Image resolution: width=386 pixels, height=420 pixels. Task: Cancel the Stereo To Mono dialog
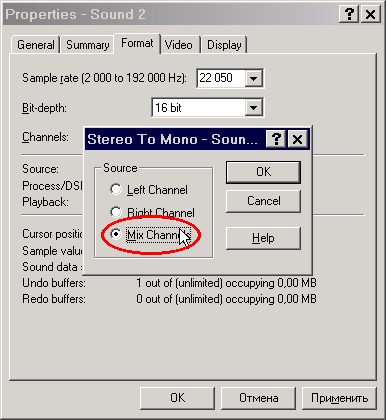[x=263, y=201]
